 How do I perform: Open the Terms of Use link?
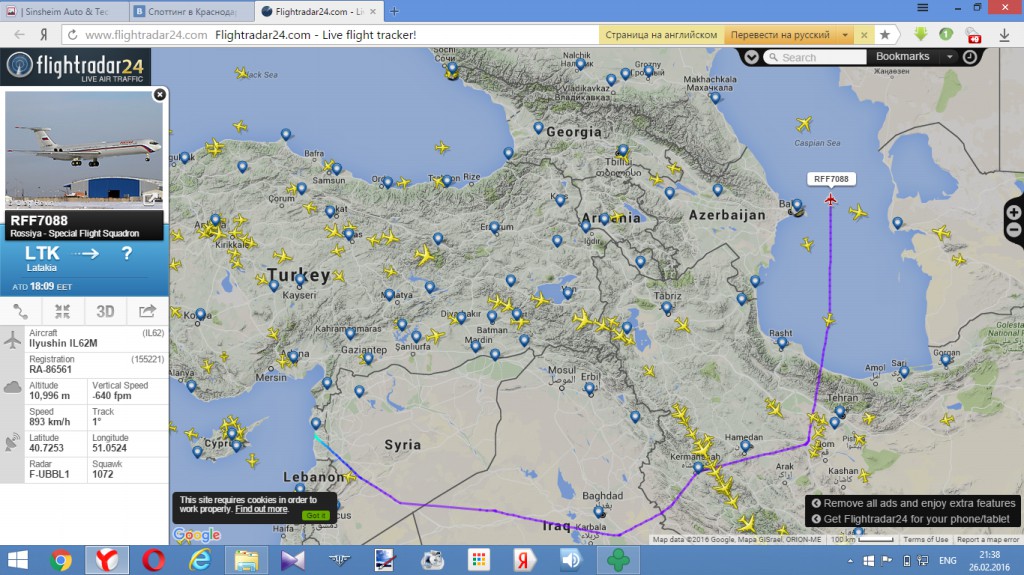[x=925, y=540]
